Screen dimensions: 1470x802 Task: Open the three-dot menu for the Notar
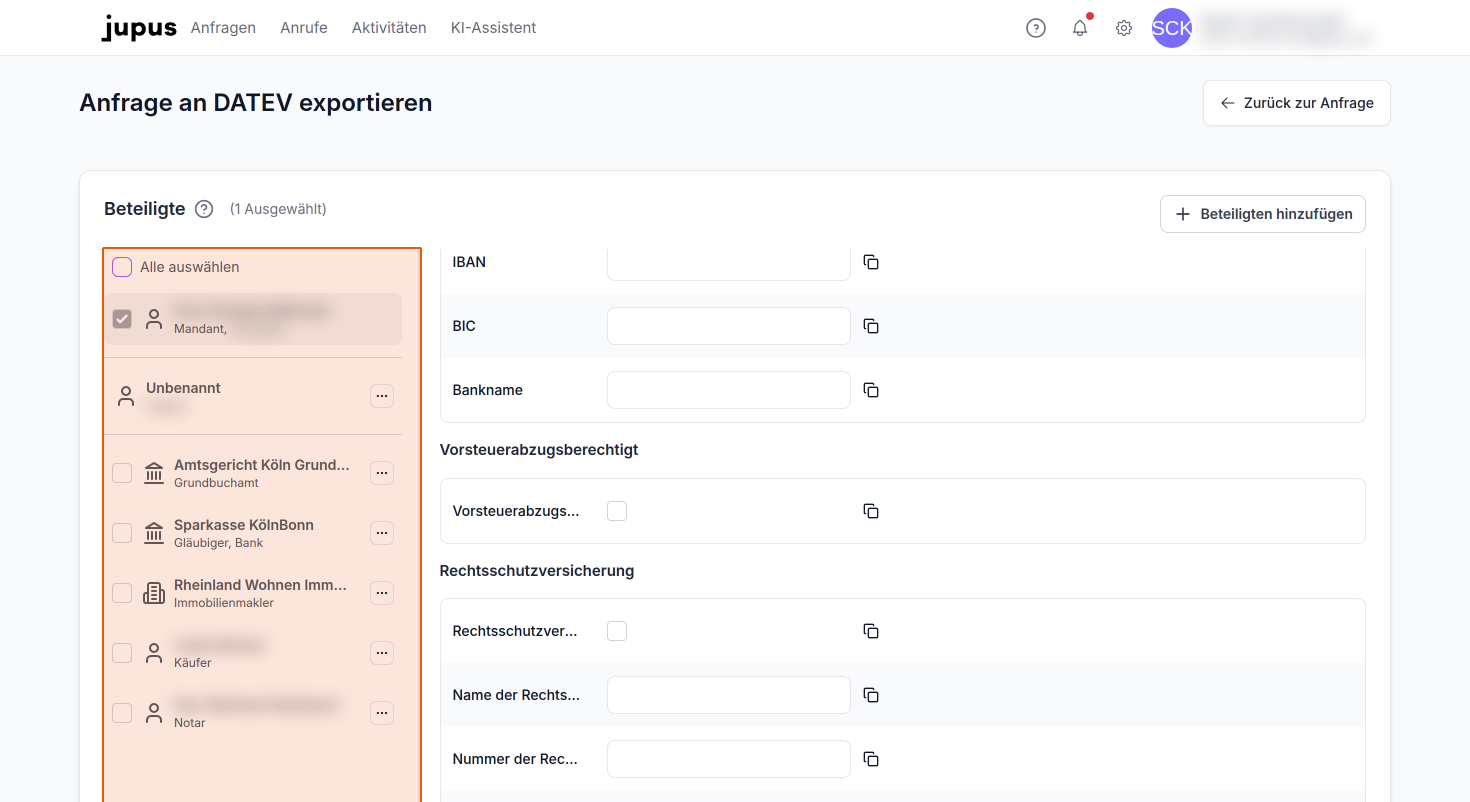coord(382,713)
